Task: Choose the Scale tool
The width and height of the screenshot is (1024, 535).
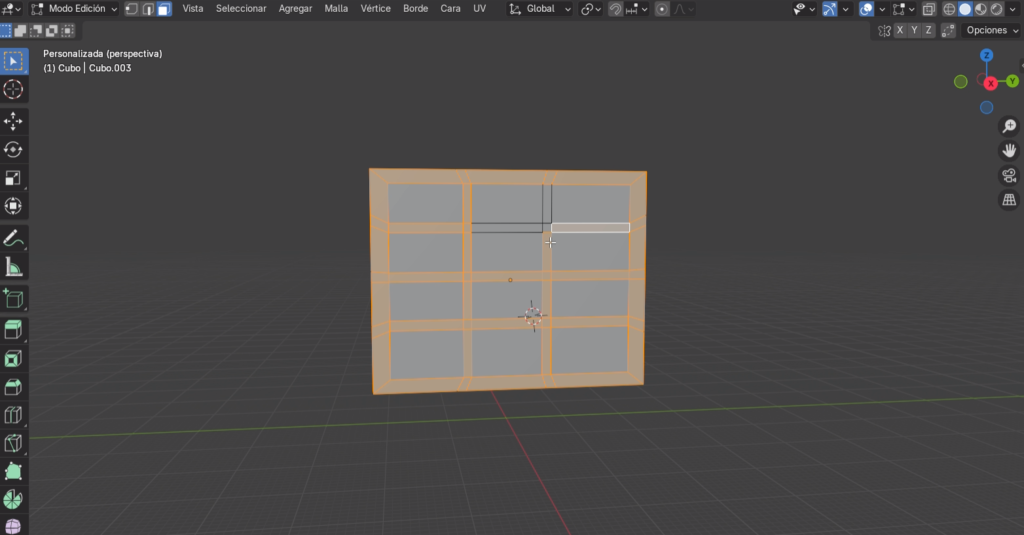Action: pyautogui.click(x=14, y=178)
